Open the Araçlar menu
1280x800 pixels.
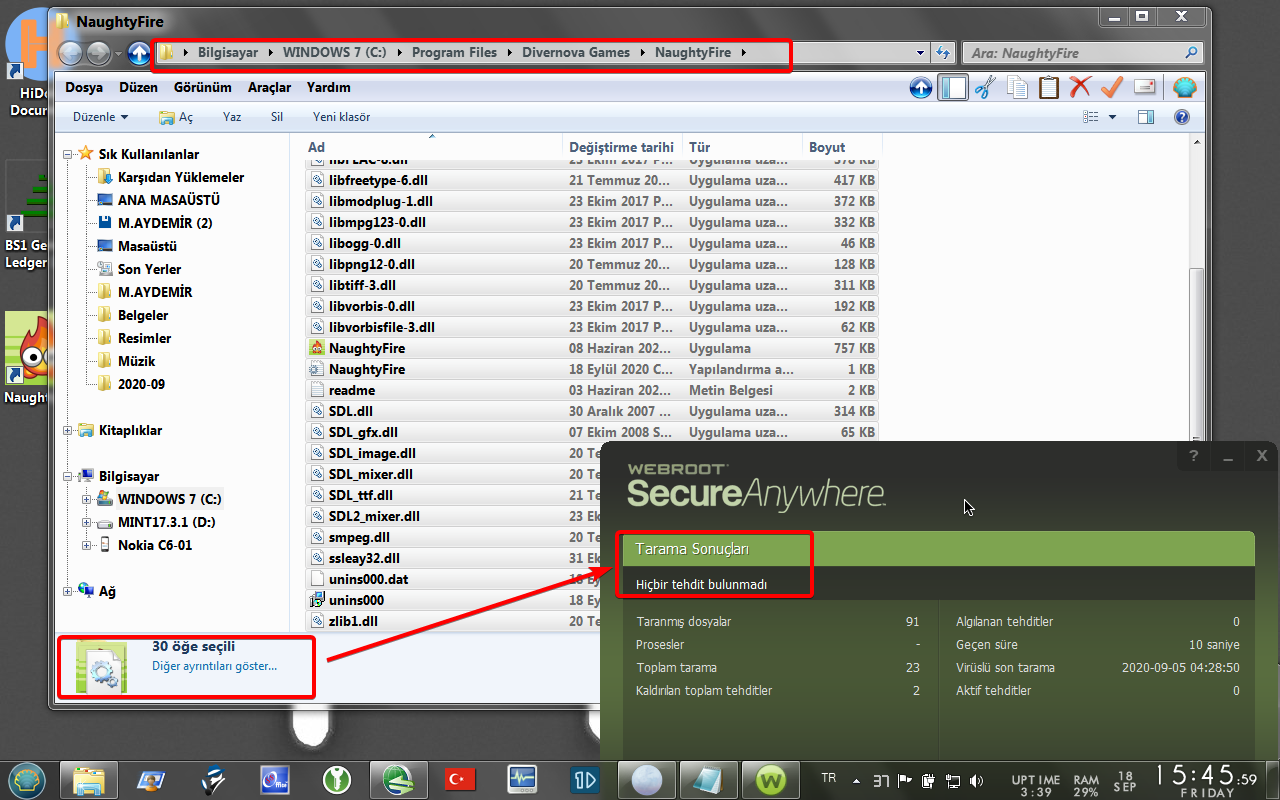coord(270,88)
